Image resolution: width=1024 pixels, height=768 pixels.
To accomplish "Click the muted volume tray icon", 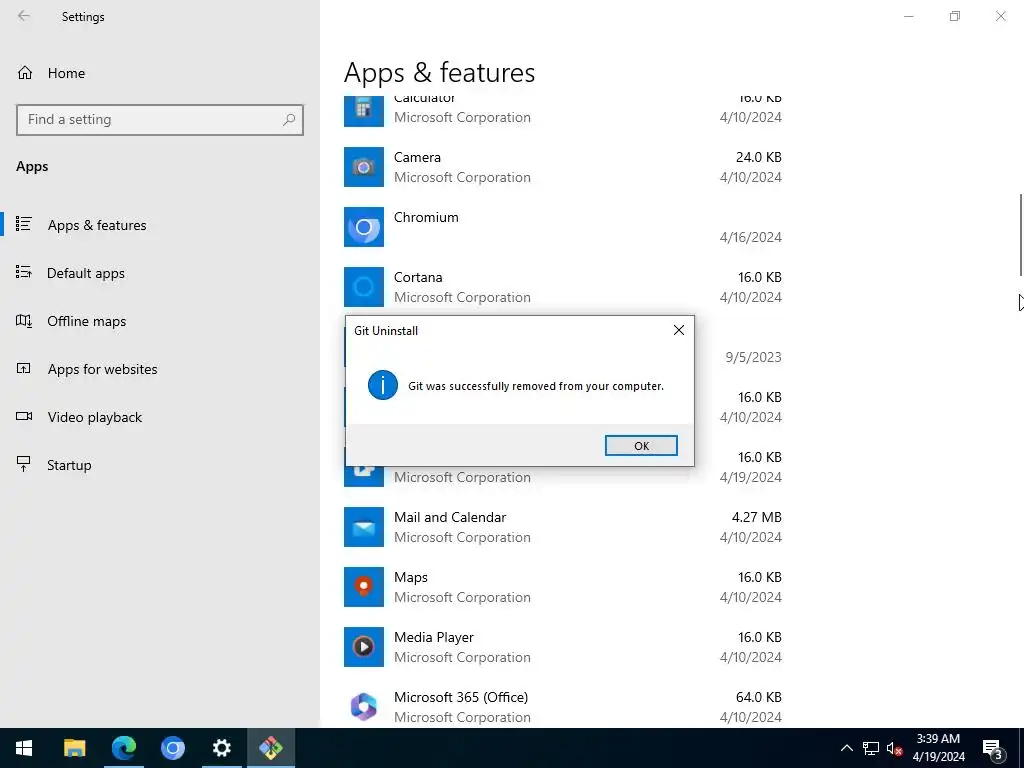I will click(x=894, y=748).
